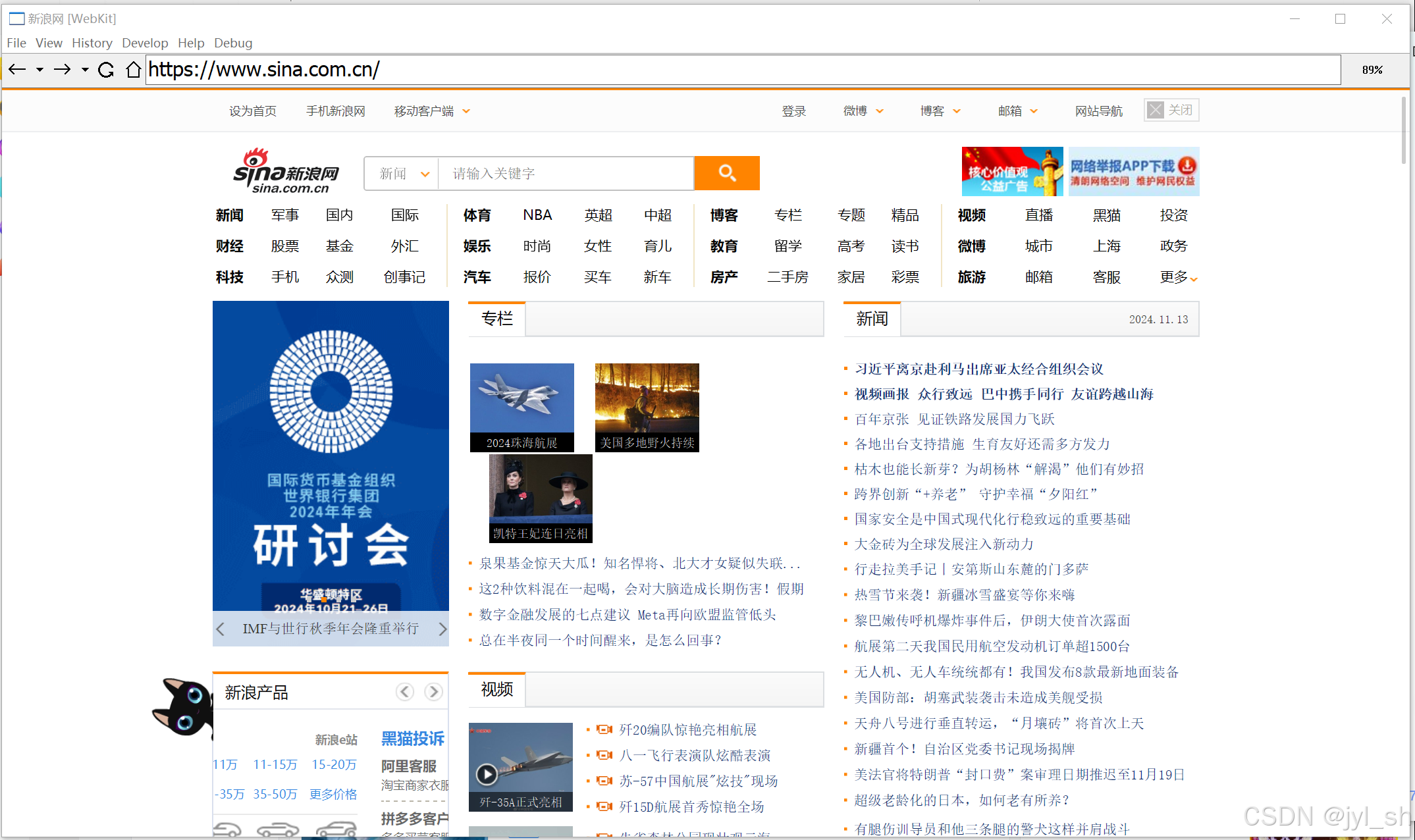Image resolution: width=1415 pixels, height=840 pixels.
Task: Open 手机新浪网 link
Action: pos(336,111)
